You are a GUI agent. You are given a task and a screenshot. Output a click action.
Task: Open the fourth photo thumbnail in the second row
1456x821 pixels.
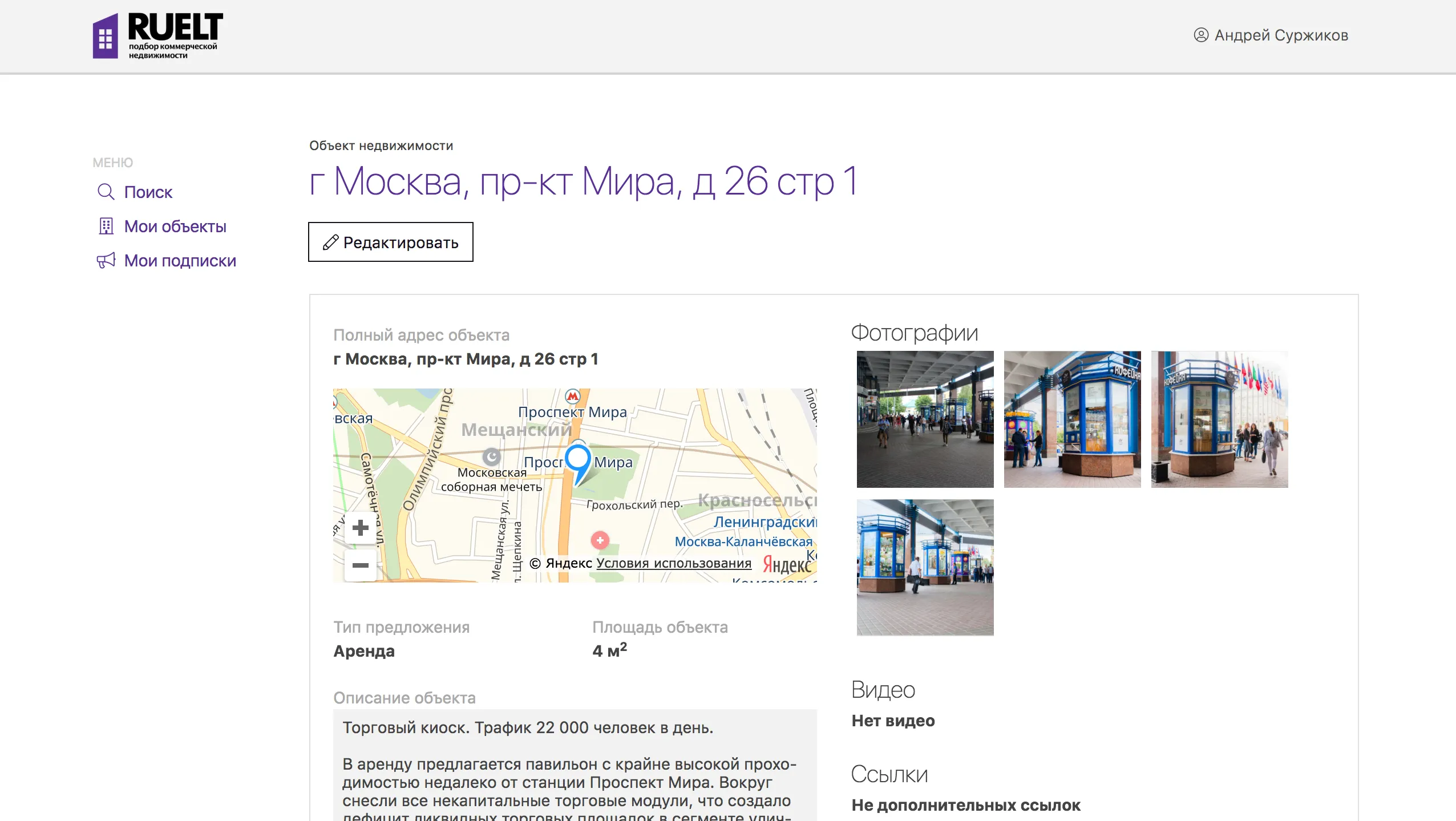click(925, 567)
